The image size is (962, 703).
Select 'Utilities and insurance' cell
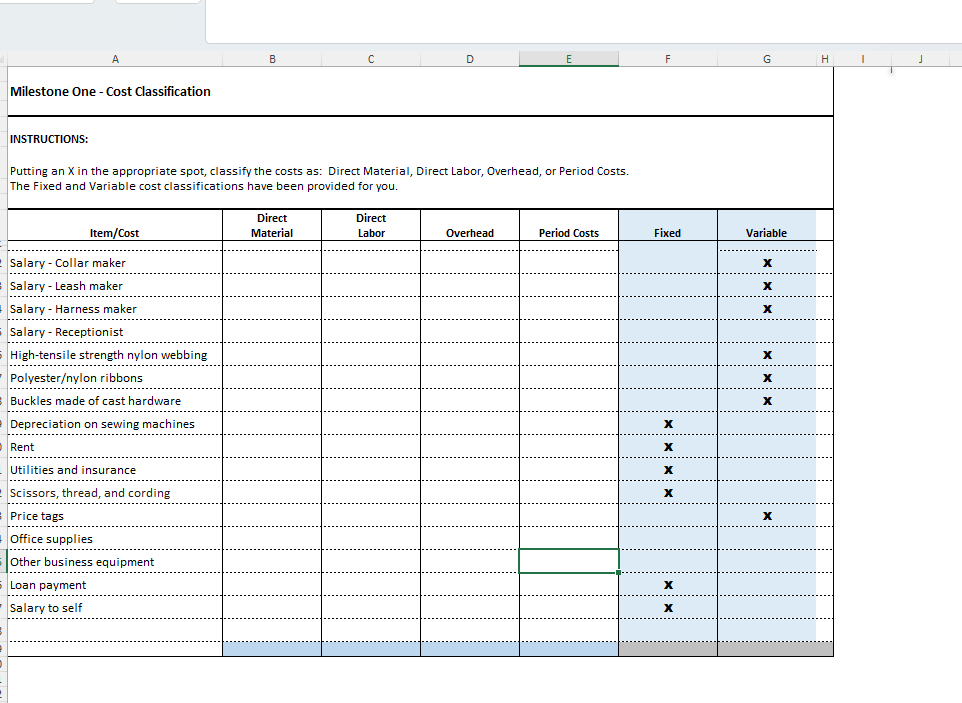(115, 470)
